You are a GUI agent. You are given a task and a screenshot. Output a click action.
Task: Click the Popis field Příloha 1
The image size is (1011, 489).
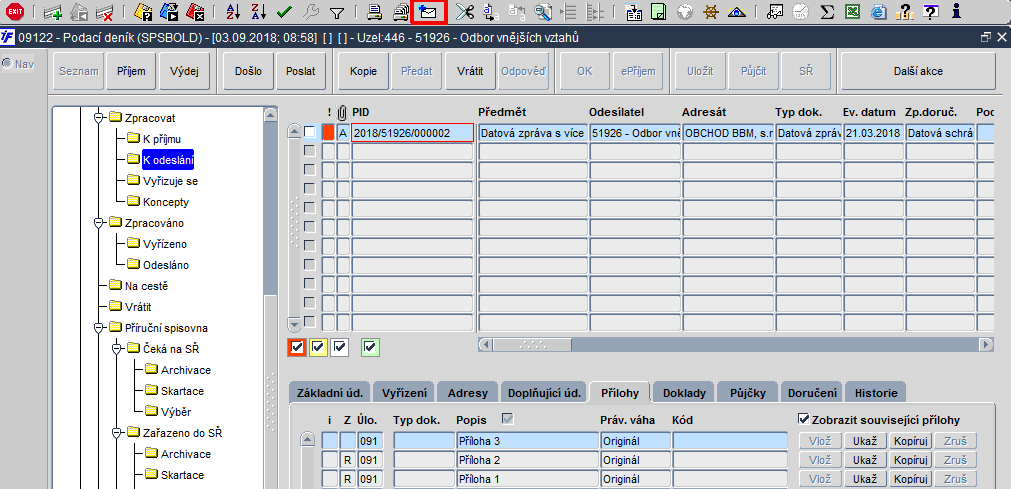pos(527,479)
